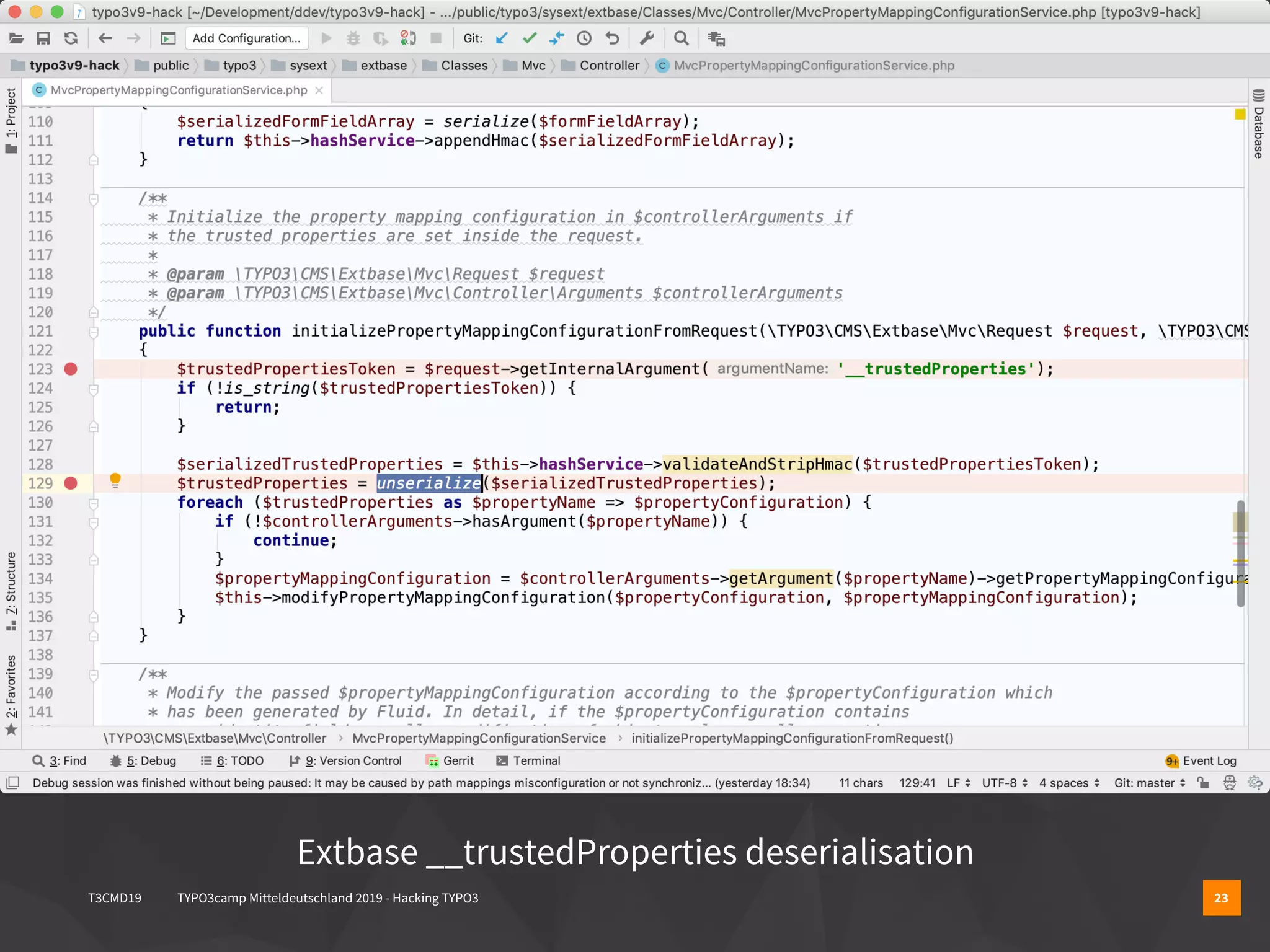The image size is (1270, 952).
Task: Open Version Control tool window
Action: pos(345,761)
